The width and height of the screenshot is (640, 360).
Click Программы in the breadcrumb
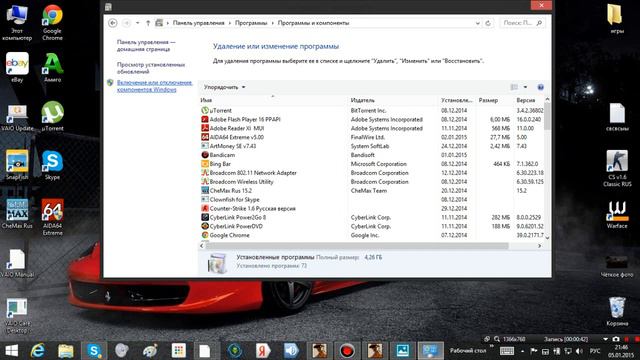tap(251, 23)
